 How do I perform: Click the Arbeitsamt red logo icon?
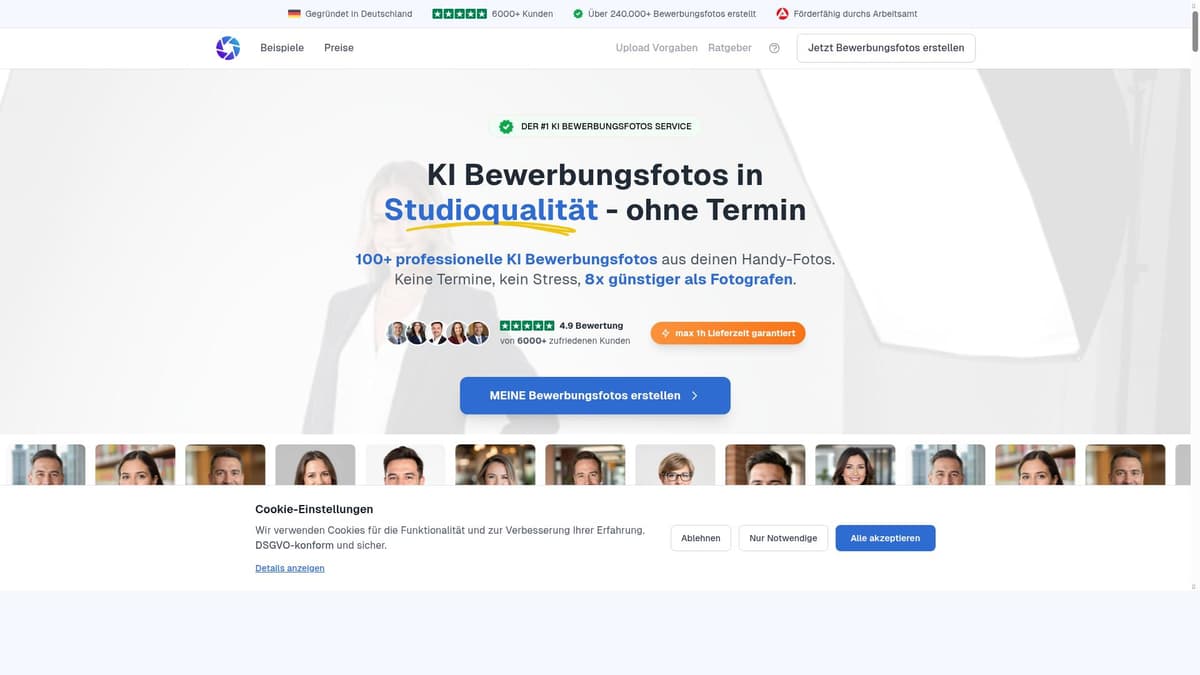(x=783, y=14)
